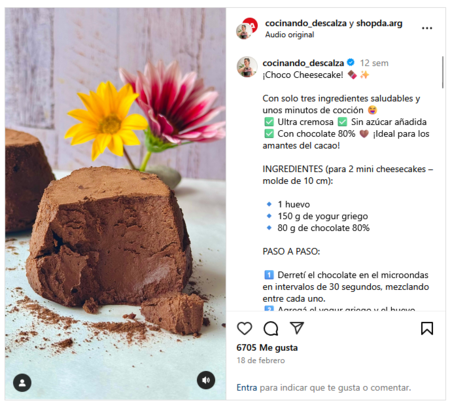The image size is (450, 405).
Task: Click the verified badge next to cocinando_descalza
Action: [350, 62]
